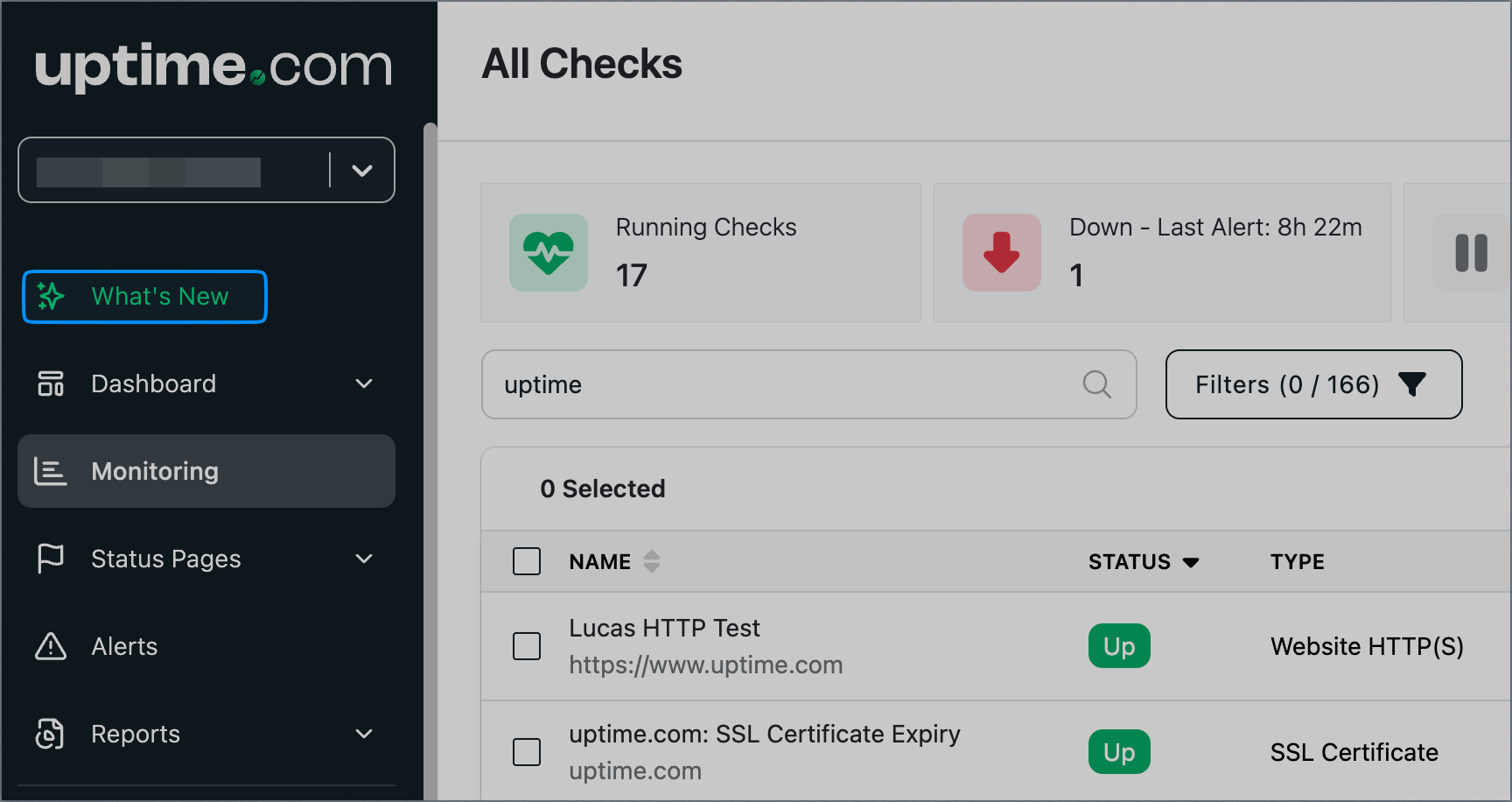The width and height of the screenshot is (1512, 802).
Task: Click the Running Checks count 17
Action: click(631, 276)
